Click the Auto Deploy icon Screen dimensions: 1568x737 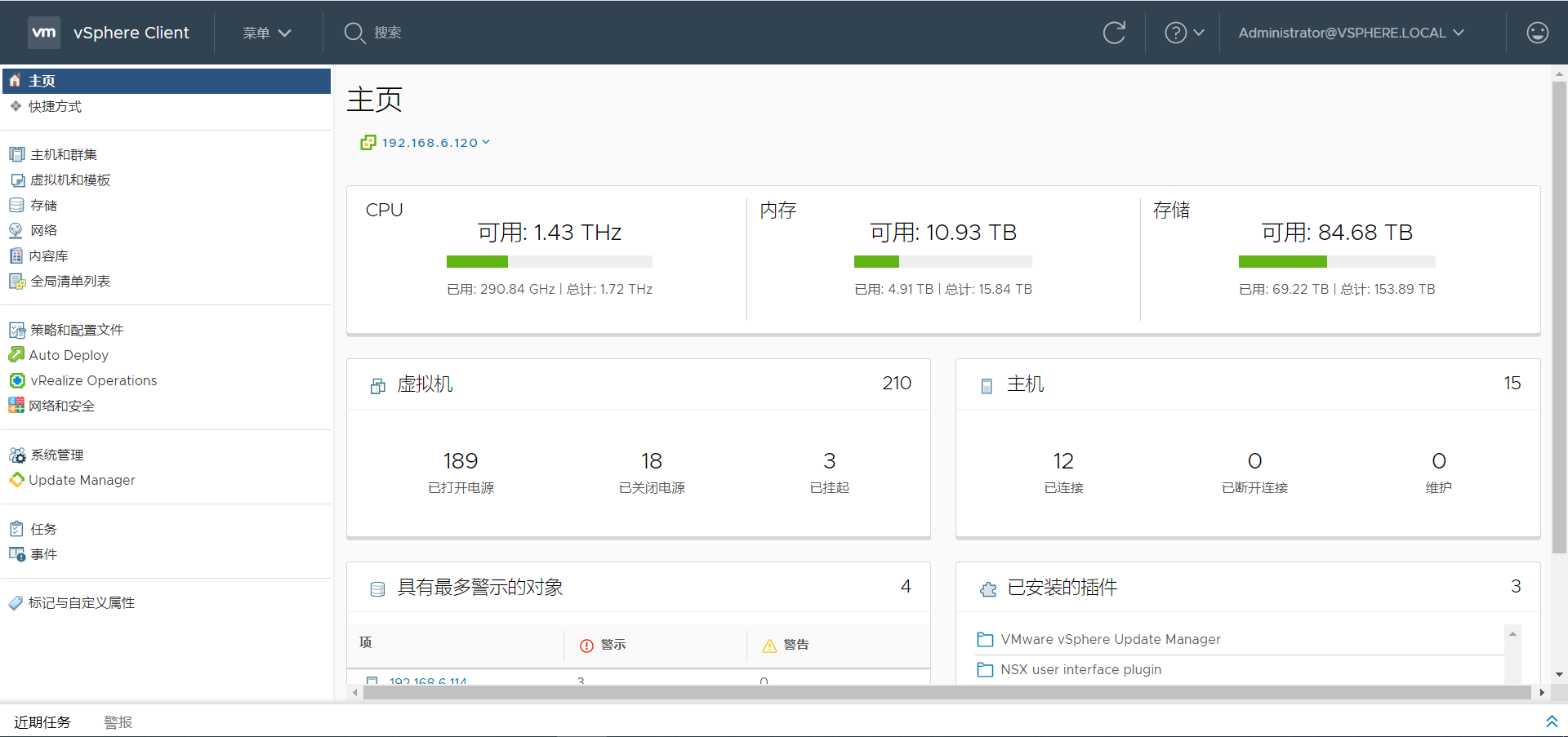[x=16, y=355]
